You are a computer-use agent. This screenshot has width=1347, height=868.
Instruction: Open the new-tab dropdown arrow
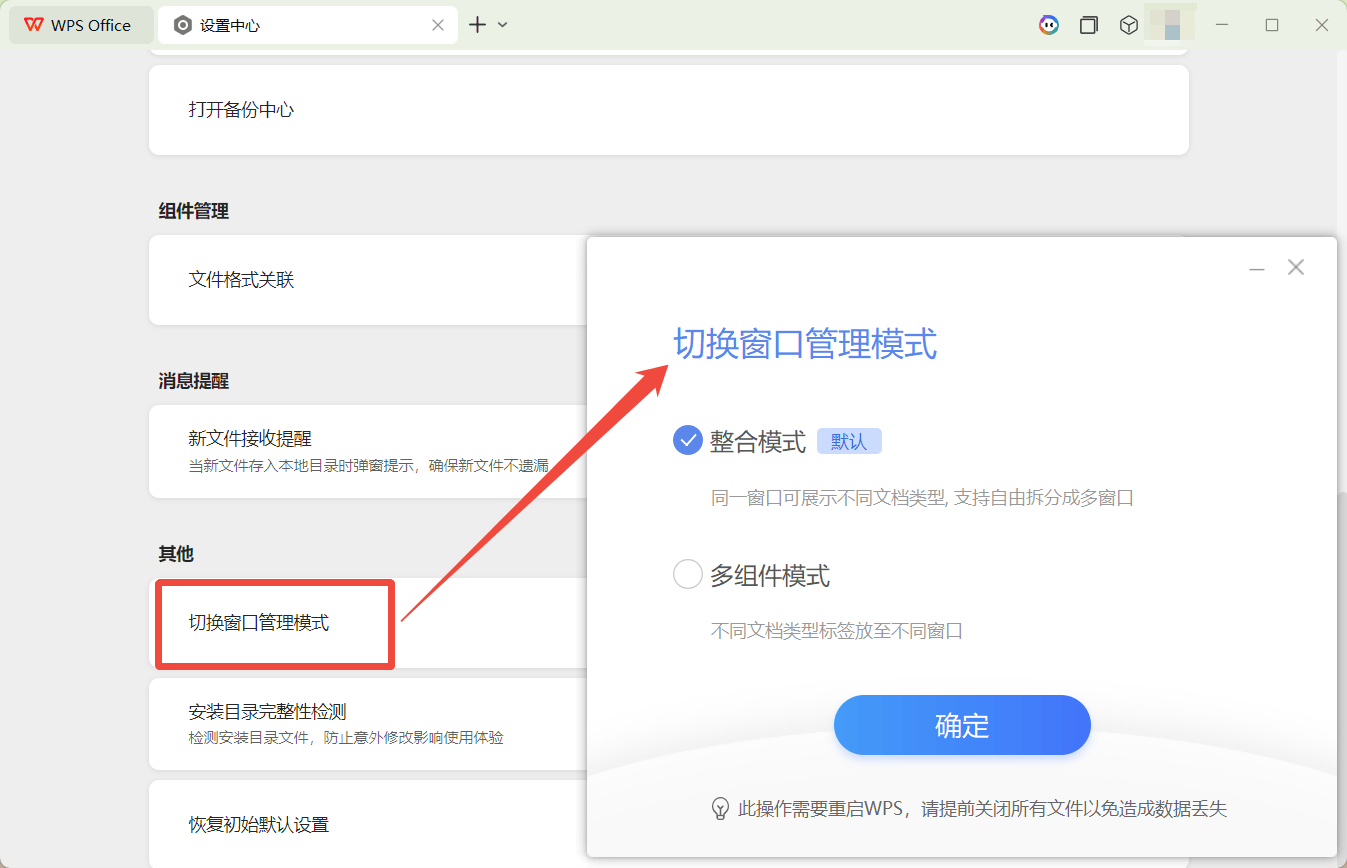click(x=503, y=25)
